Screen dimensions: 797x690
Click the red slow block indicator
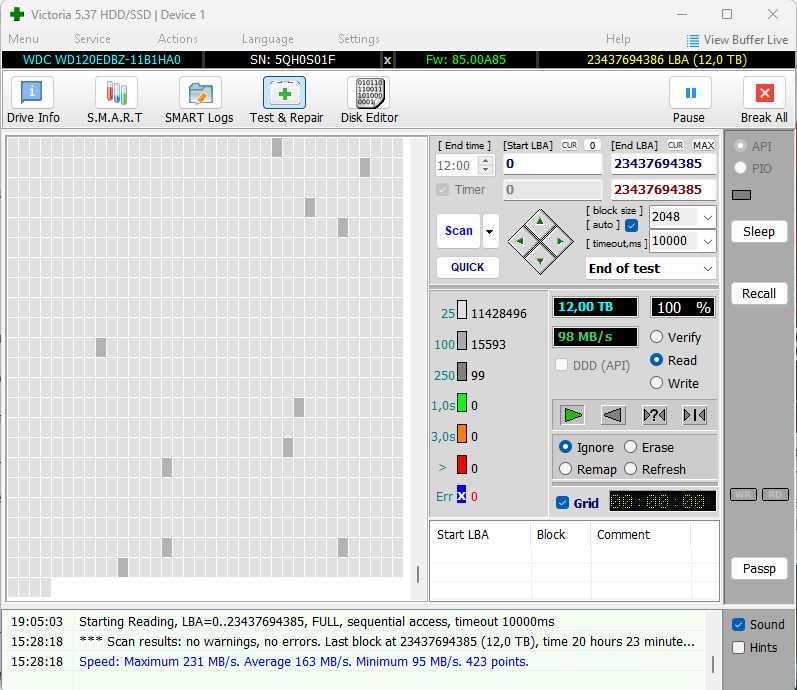tap(462, 465)
